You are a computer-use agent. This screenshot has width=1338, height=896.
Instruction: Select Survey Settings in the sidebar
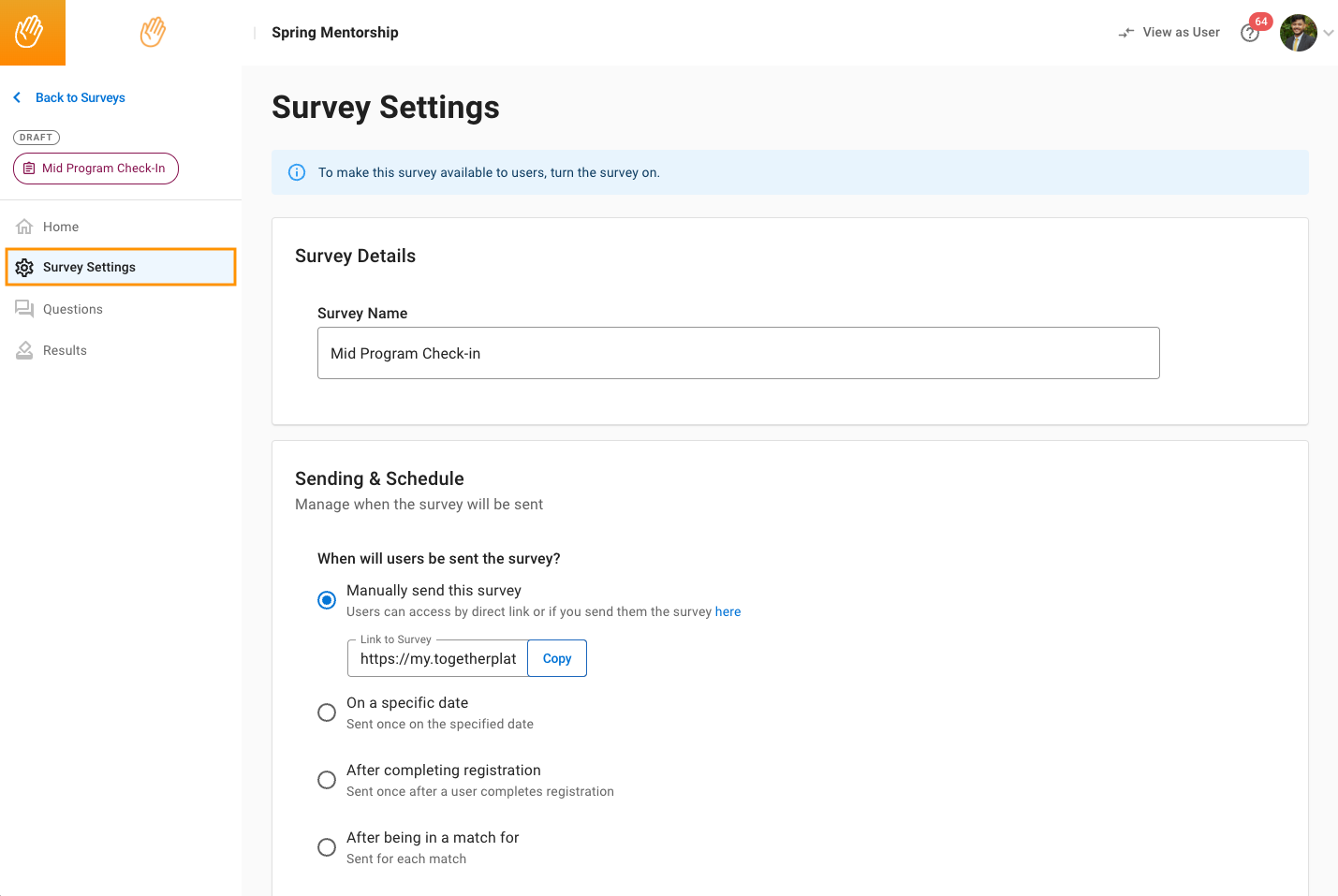pyautogui.click(x=89, y=267)
